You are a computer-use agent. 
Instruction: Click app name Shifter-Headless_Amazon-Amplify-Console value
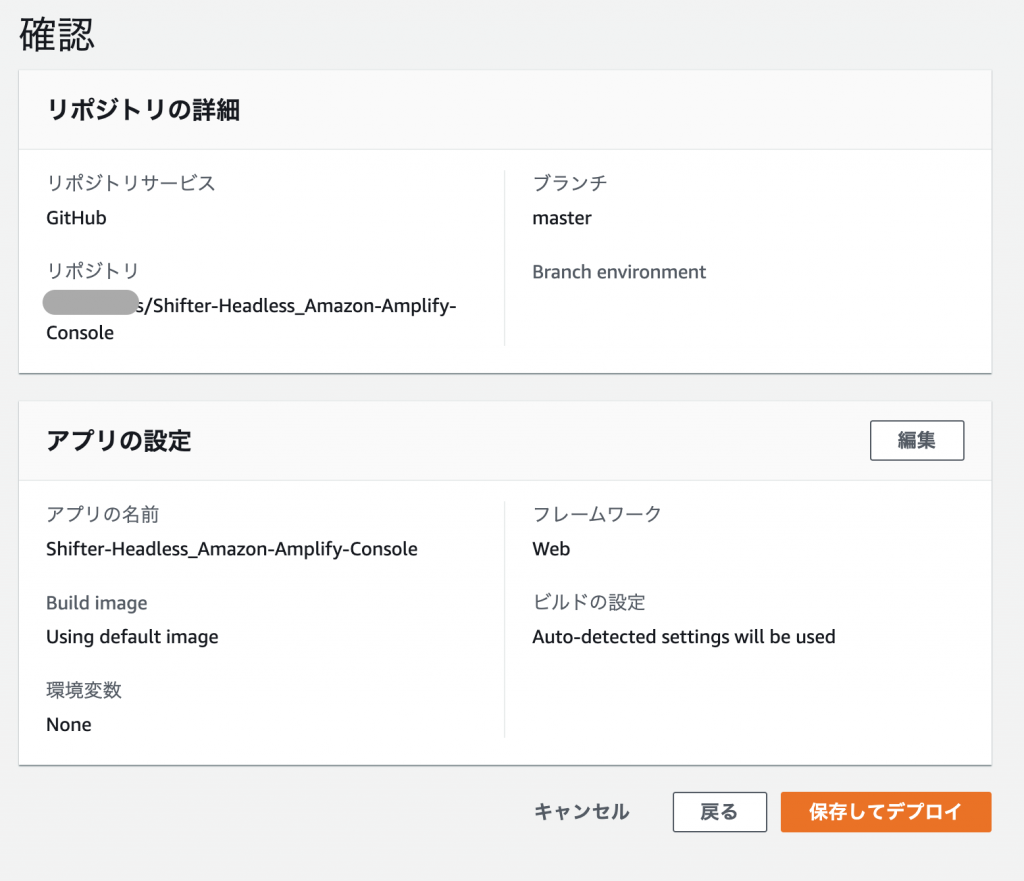232,549
